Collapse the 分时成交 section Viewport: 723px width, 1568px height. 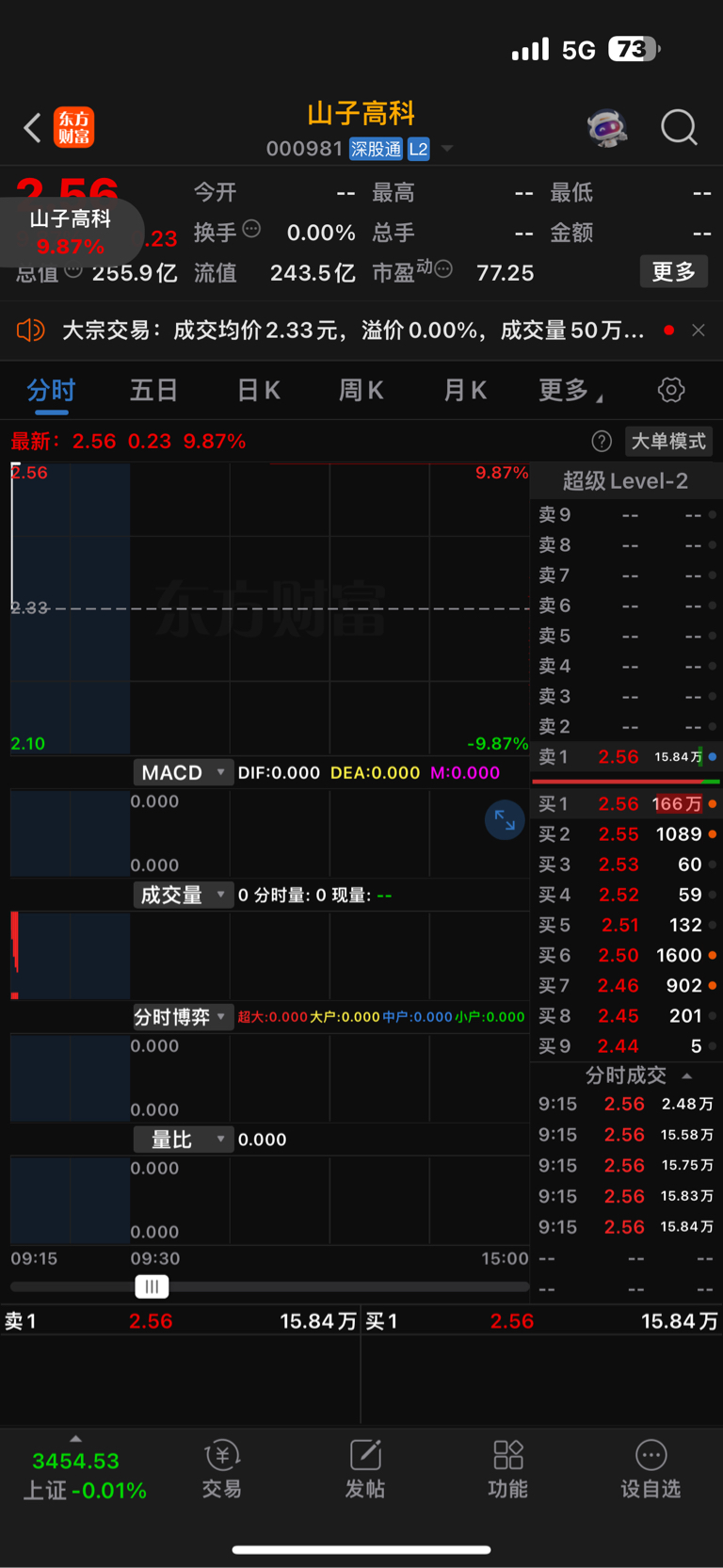(687, 1075)
